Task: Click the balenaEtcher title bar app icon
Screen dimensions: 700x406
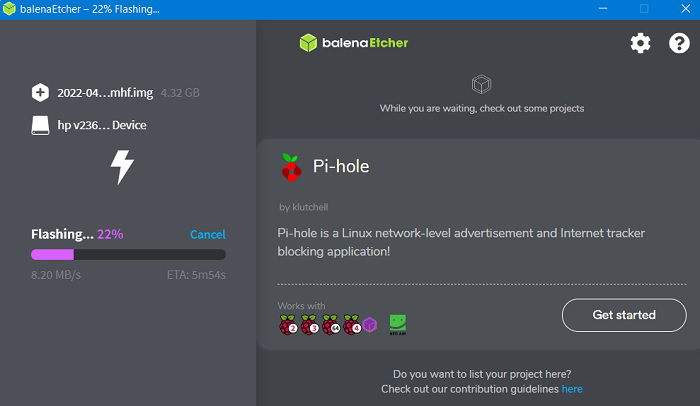Action: [x=9, y=9]
